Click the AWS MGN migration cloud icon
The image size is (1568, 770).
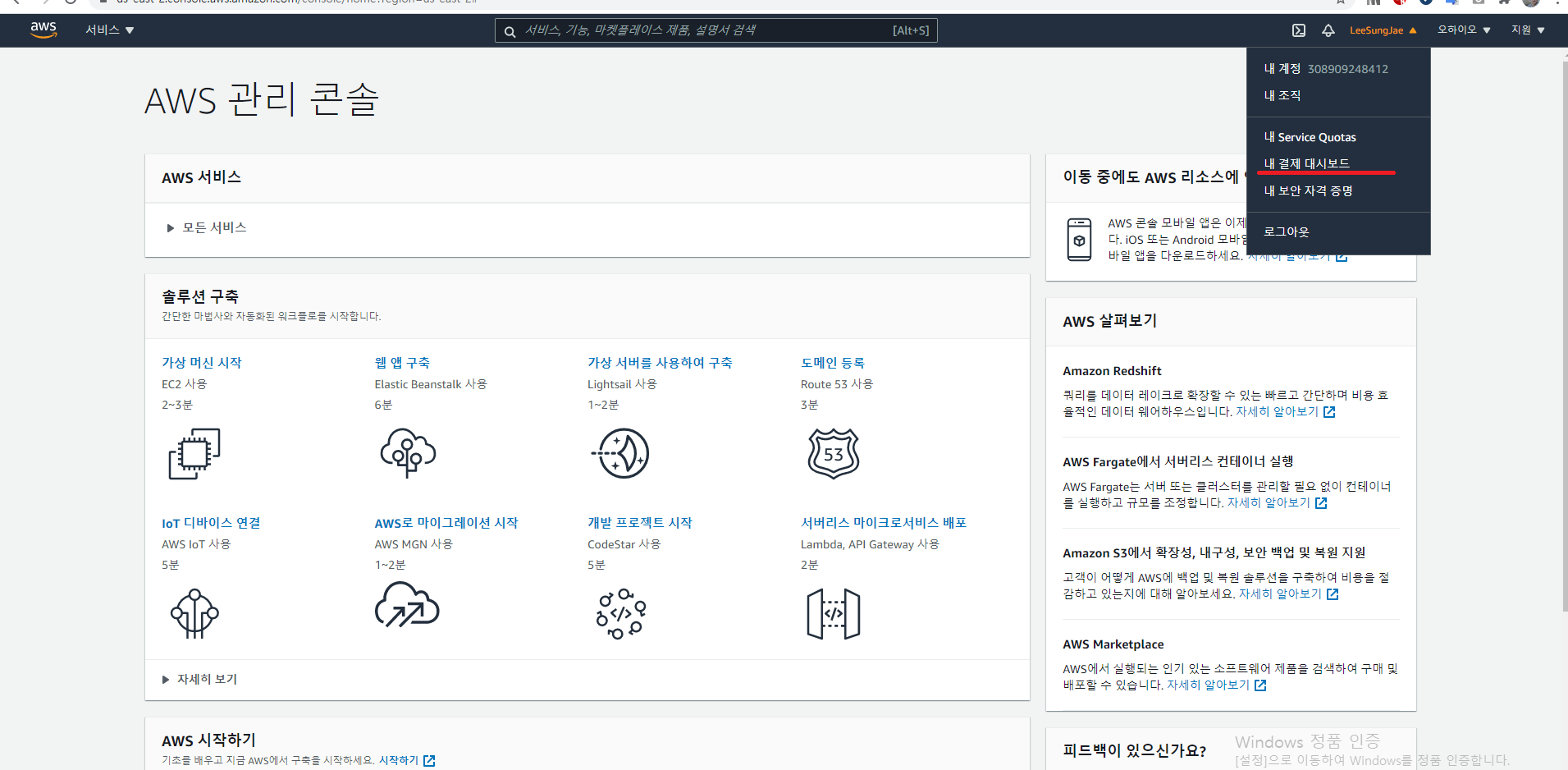407,605
